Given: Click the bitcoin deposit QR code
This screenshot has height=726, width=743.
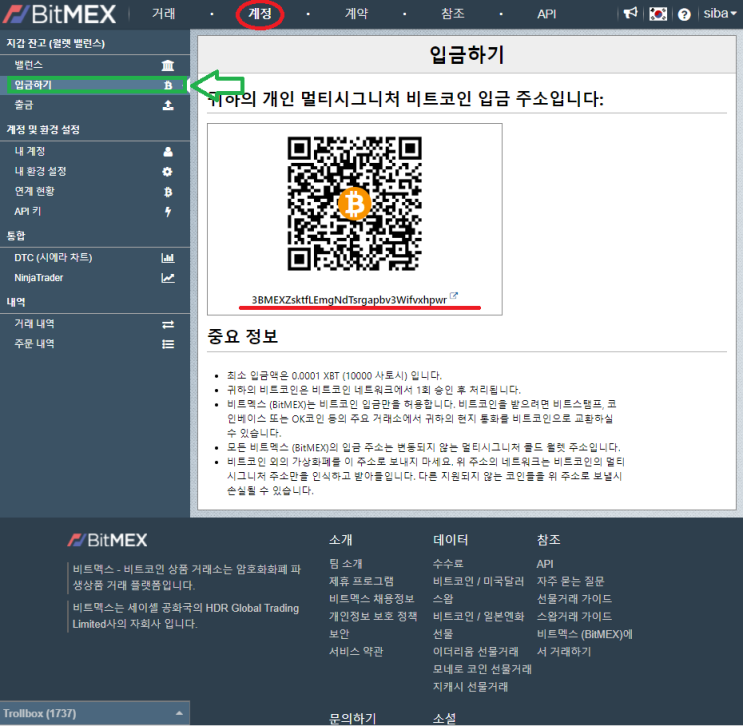Looking at the screenshot, I should click(x=354, y=204).
